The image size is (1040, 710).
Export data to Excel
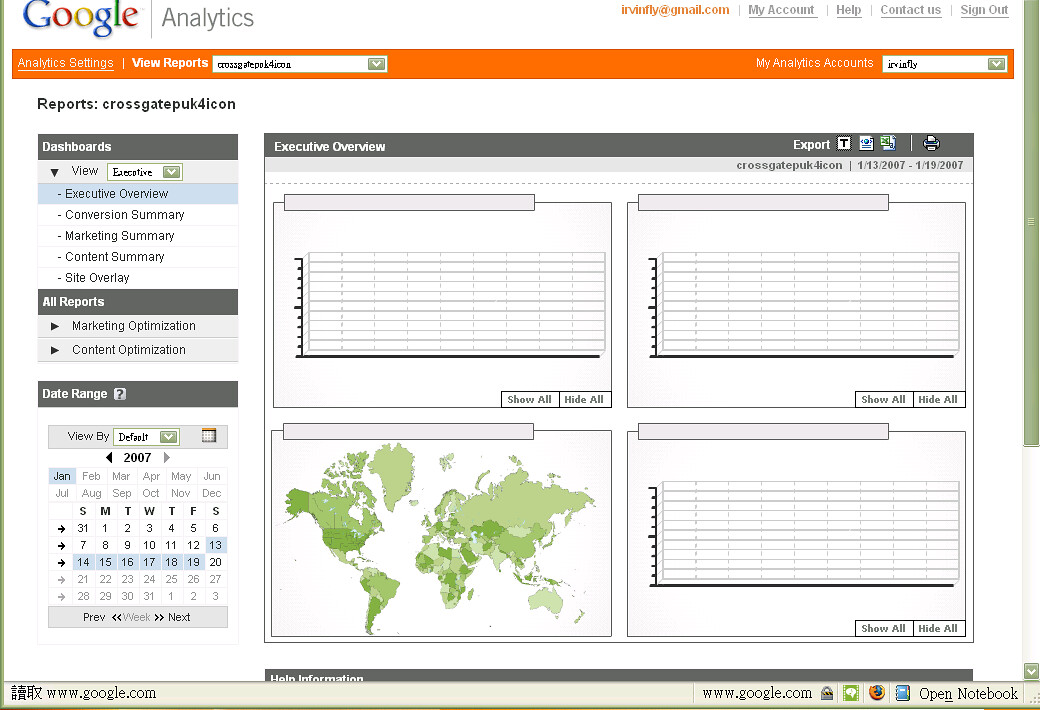click(887, 144)
